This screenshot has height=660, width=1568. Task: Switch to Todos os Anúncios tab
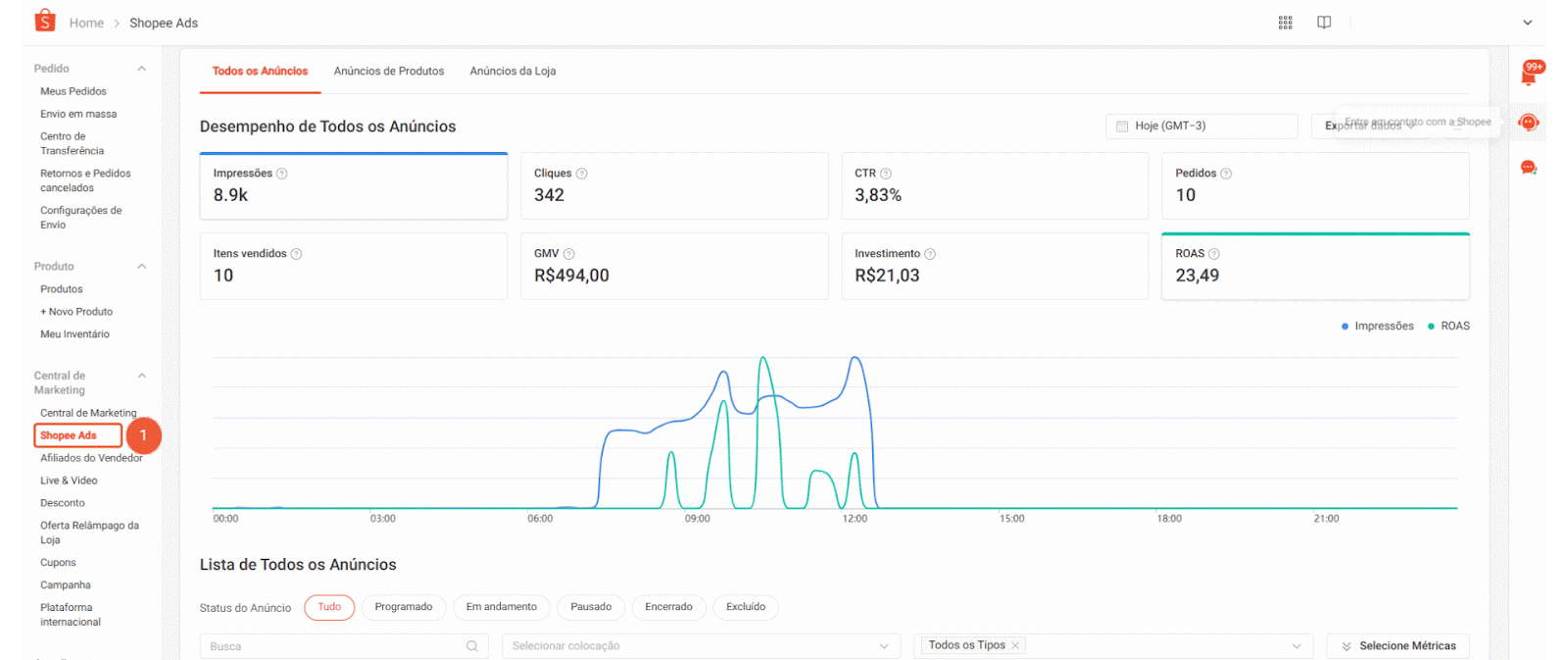click(260, 72)
